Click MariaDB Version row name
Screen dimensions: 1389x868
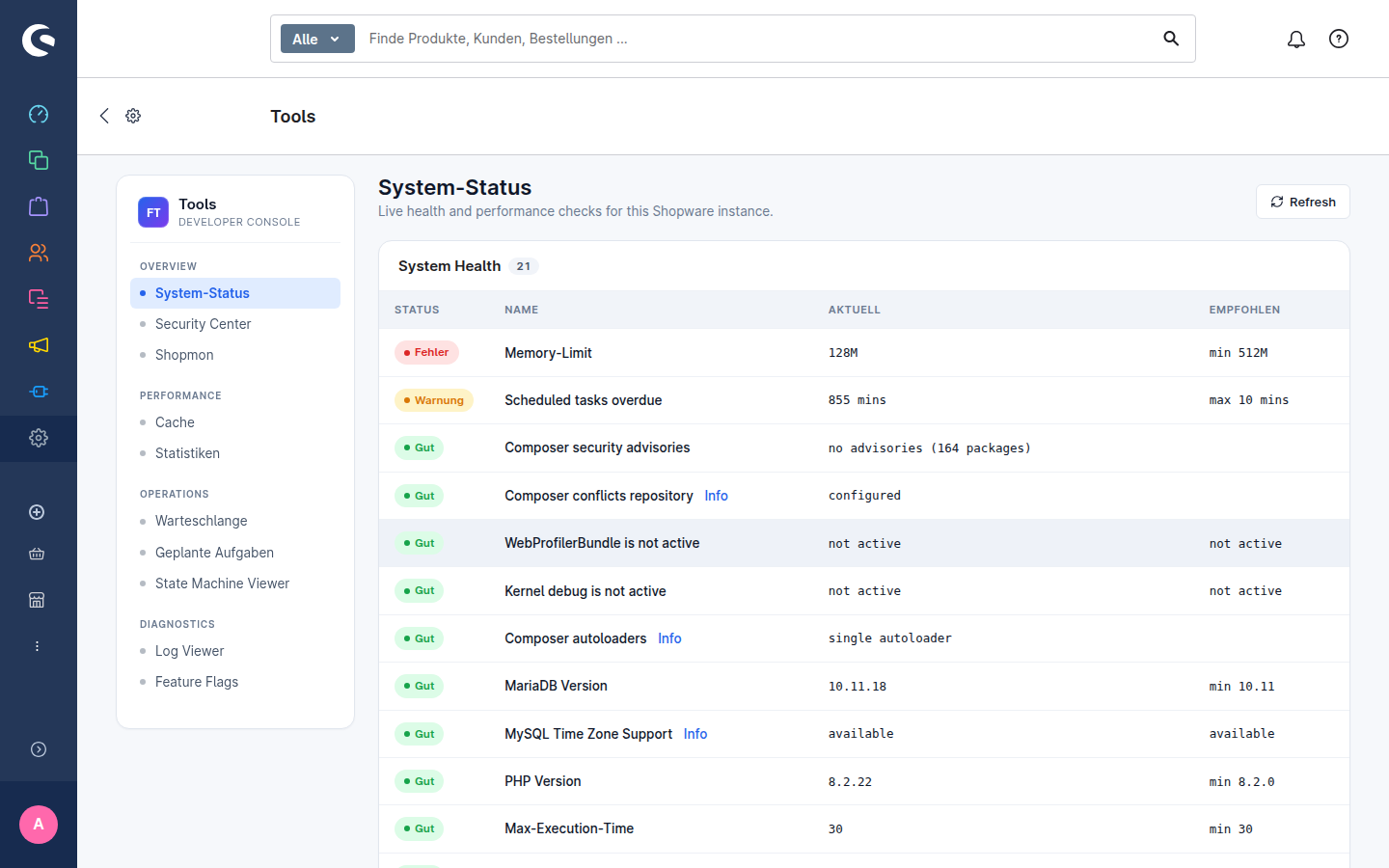coord(556,686)
